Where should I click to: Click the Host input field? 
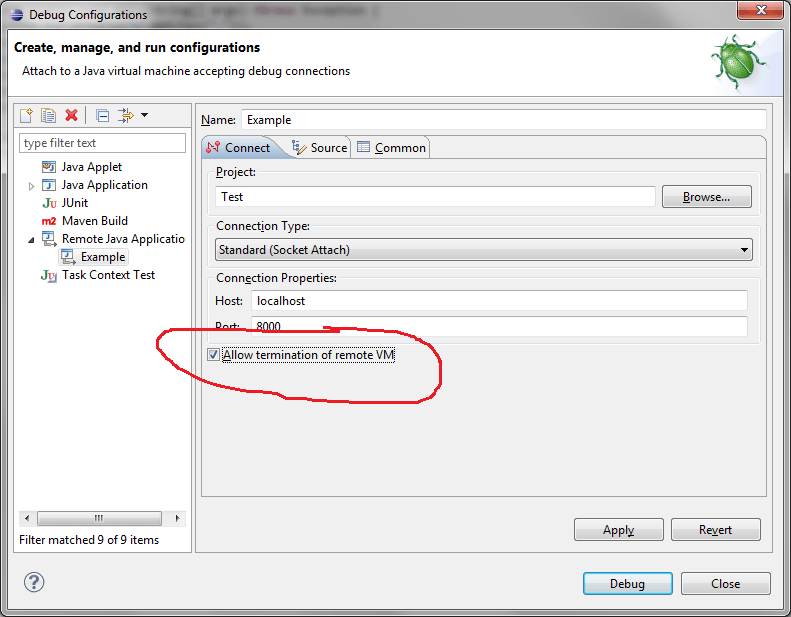point(498,301)
